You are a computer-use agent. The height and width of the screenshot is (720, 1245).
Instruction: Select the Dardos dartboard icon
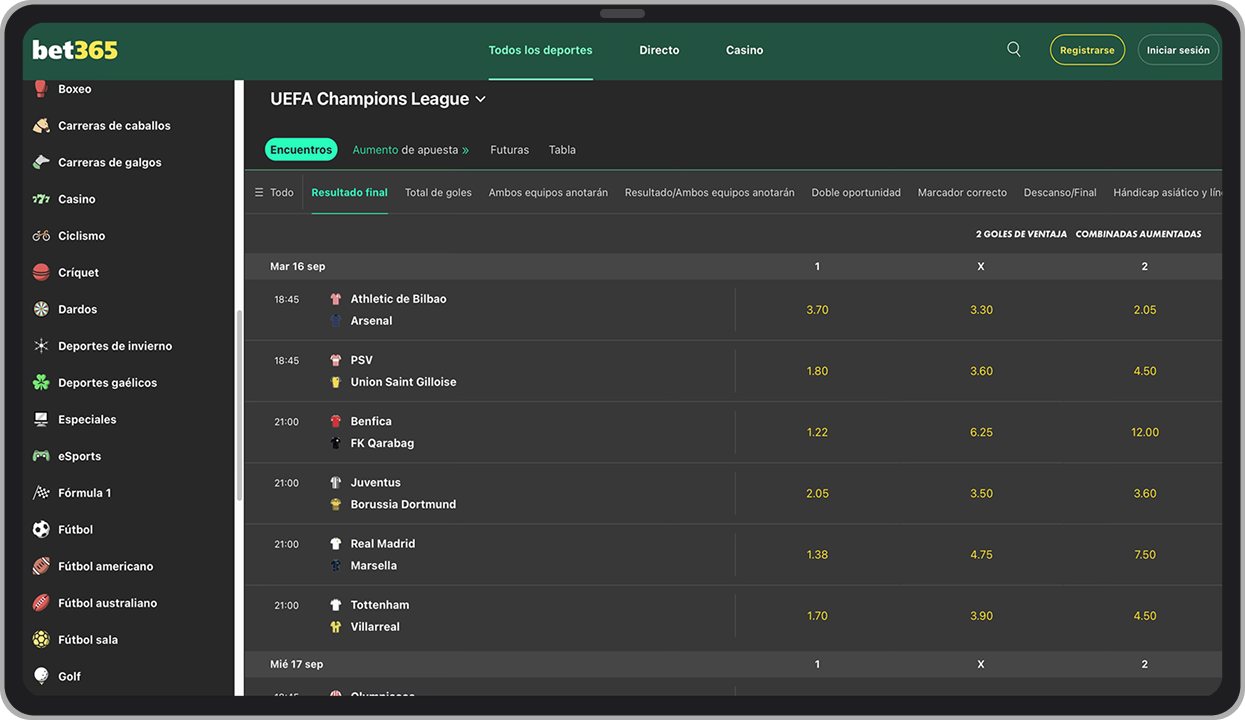41,309
